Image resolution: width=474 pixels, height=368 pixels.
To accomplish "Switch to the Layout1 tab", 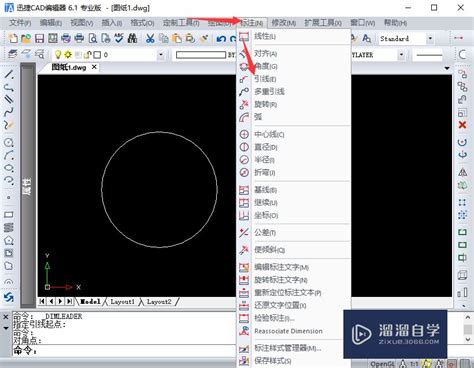I will (x=122, y=301).
